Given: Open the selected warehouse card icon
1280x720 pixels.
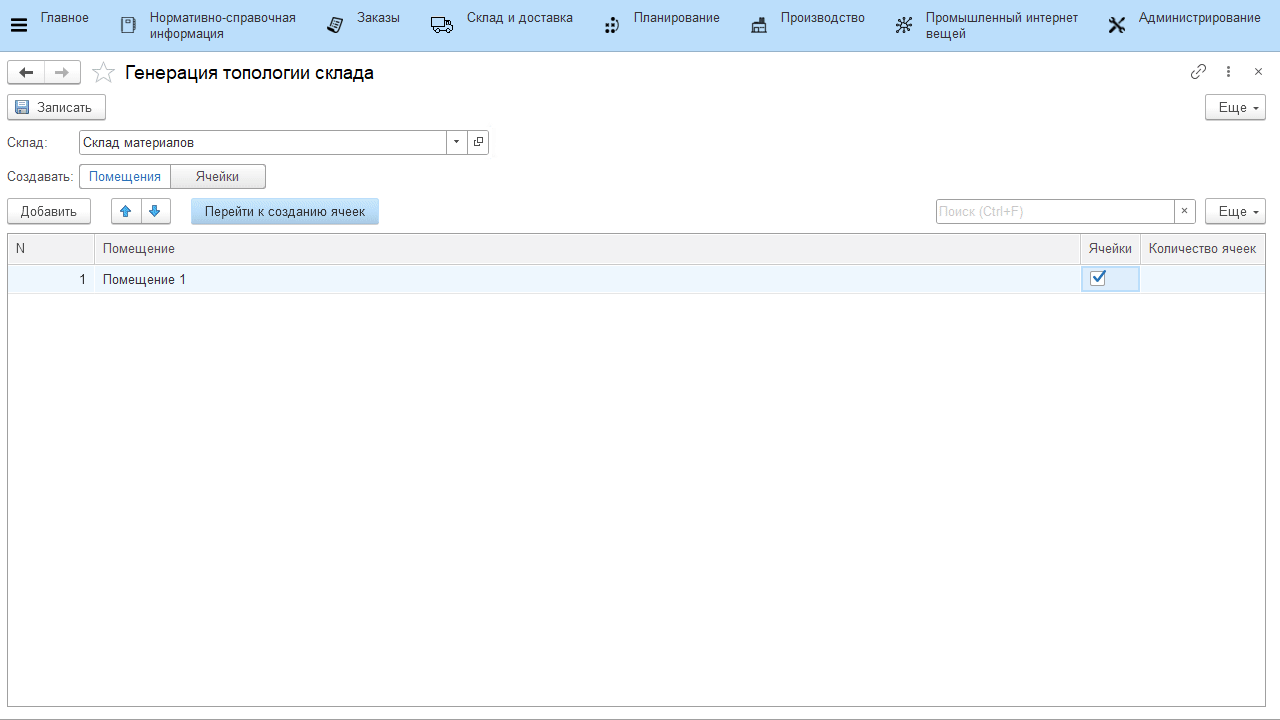Looking at the screenshot, I should click(478, 142).
